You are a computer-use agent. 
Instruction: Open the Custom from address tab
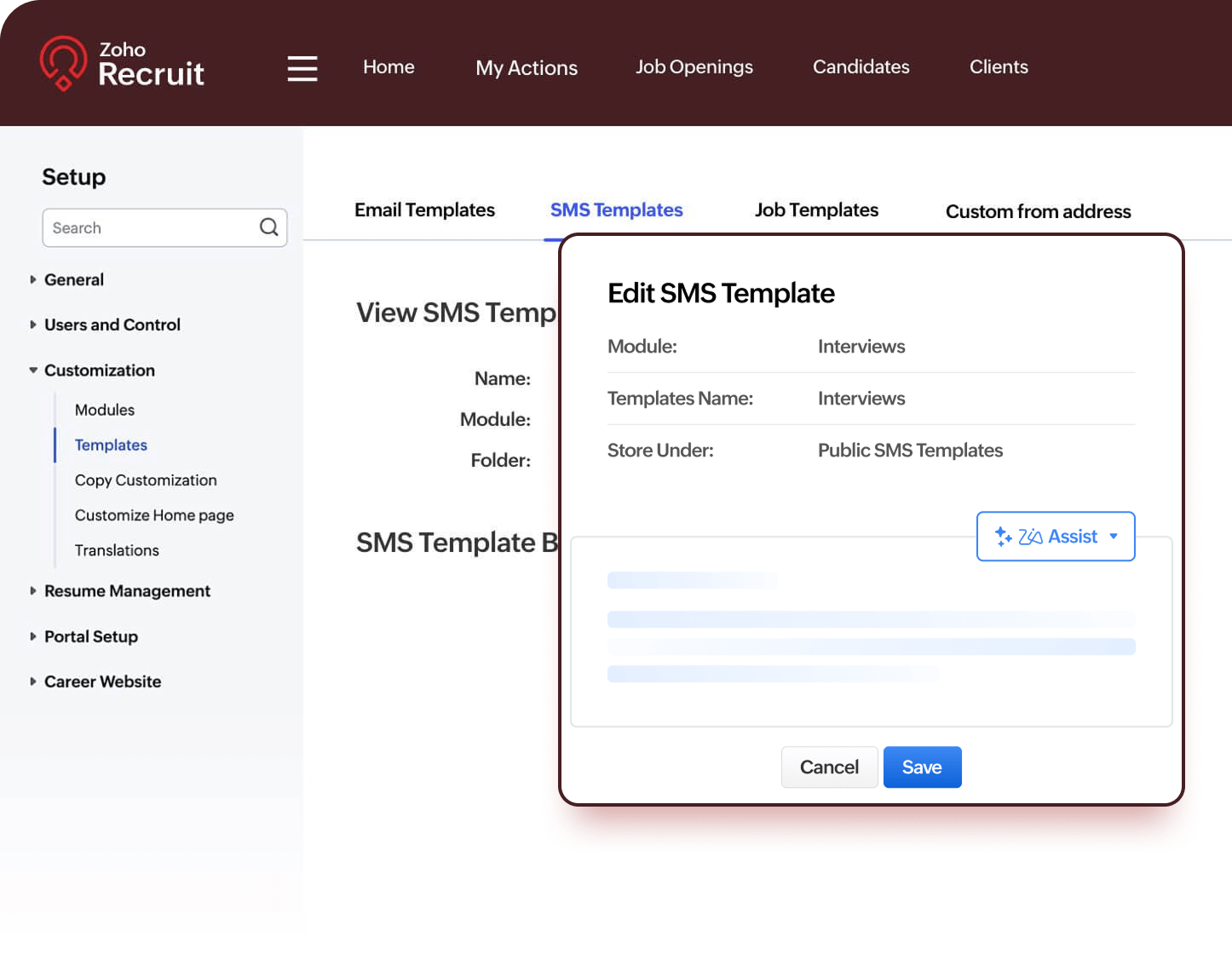1039,211
